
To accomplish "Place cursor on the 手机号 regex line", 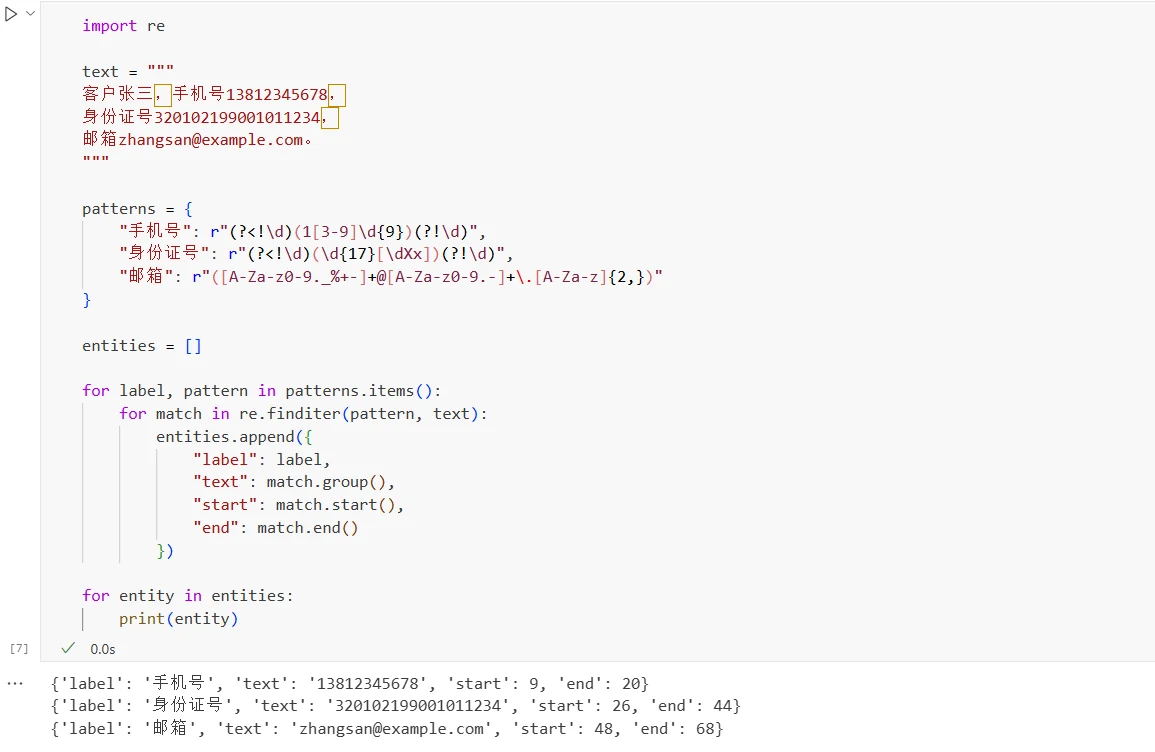I will point(303,231).
